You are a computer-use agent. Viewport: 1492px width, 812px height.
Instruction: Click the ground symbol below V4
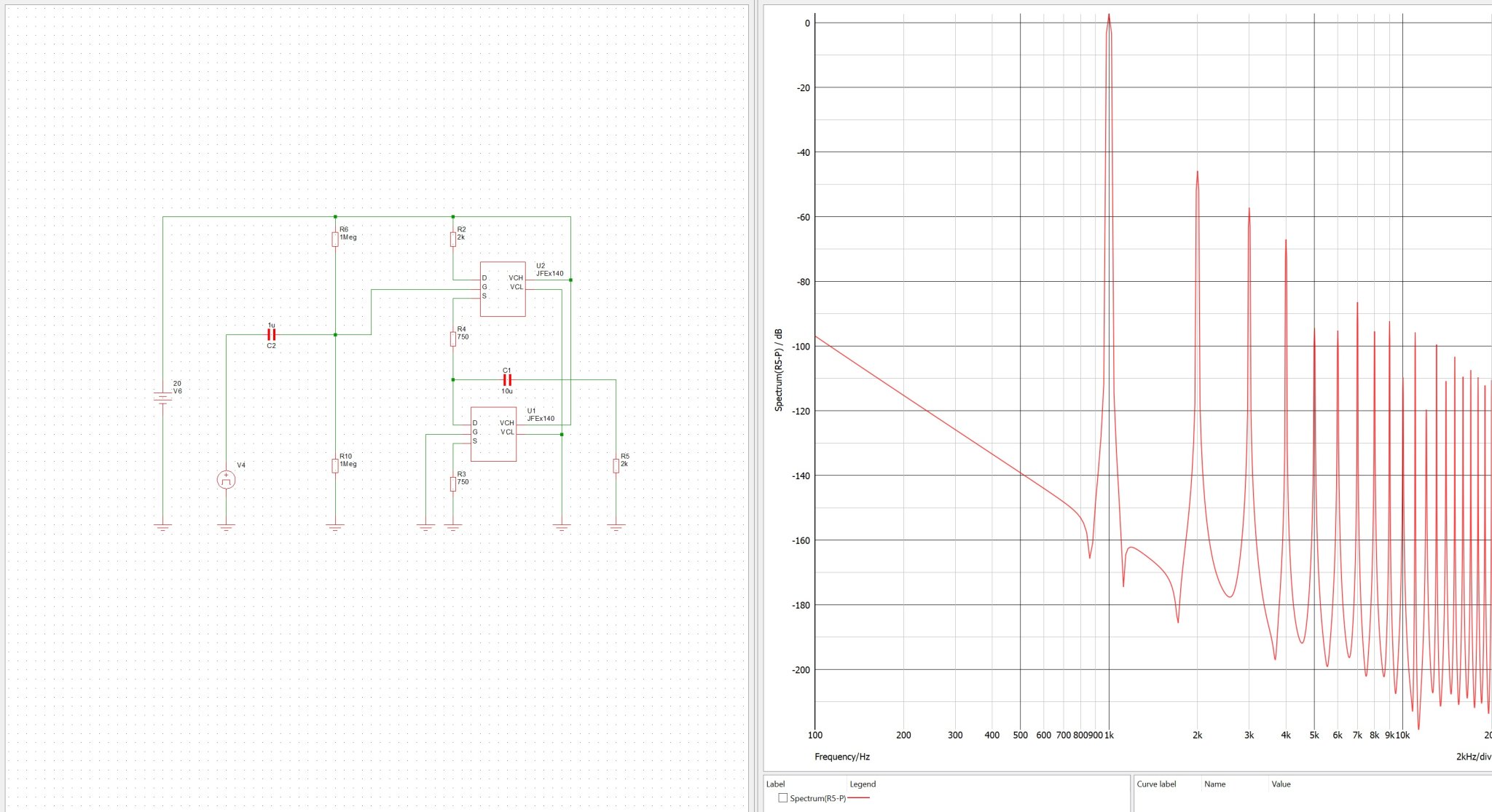[x=227, y=527]
